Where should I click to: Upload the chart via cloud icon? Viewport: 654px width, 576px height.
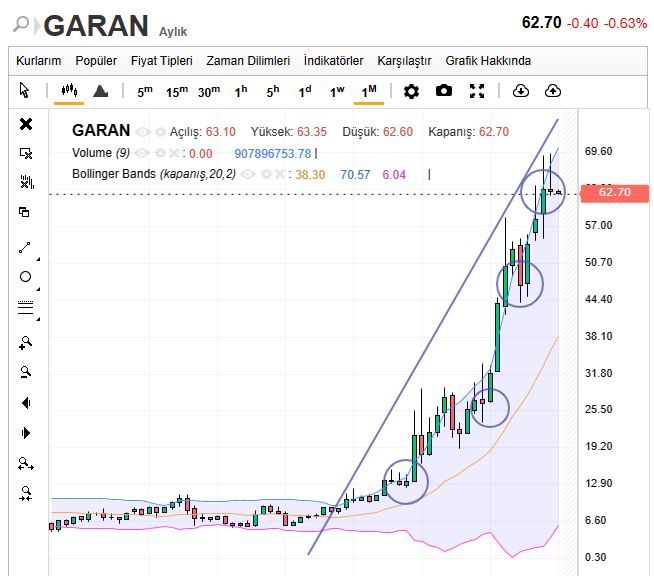pyautogui.click(x=553, y=91)
